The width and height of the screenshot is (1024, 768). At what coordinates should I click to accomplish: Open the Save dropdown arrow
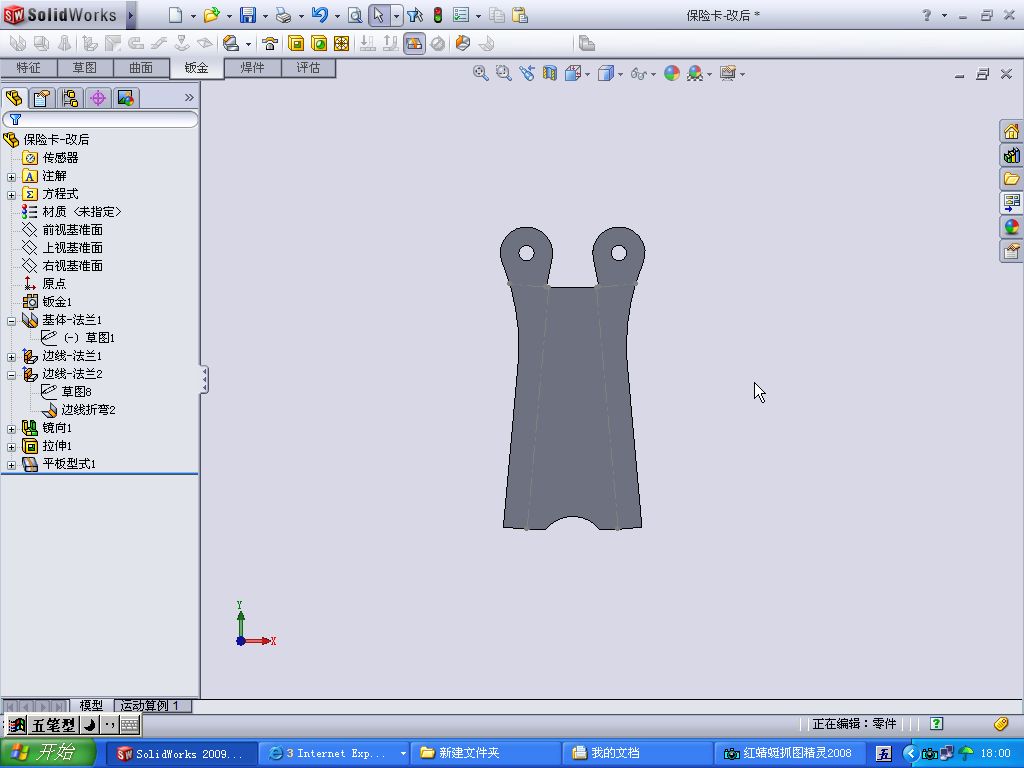tap(265, 16)
